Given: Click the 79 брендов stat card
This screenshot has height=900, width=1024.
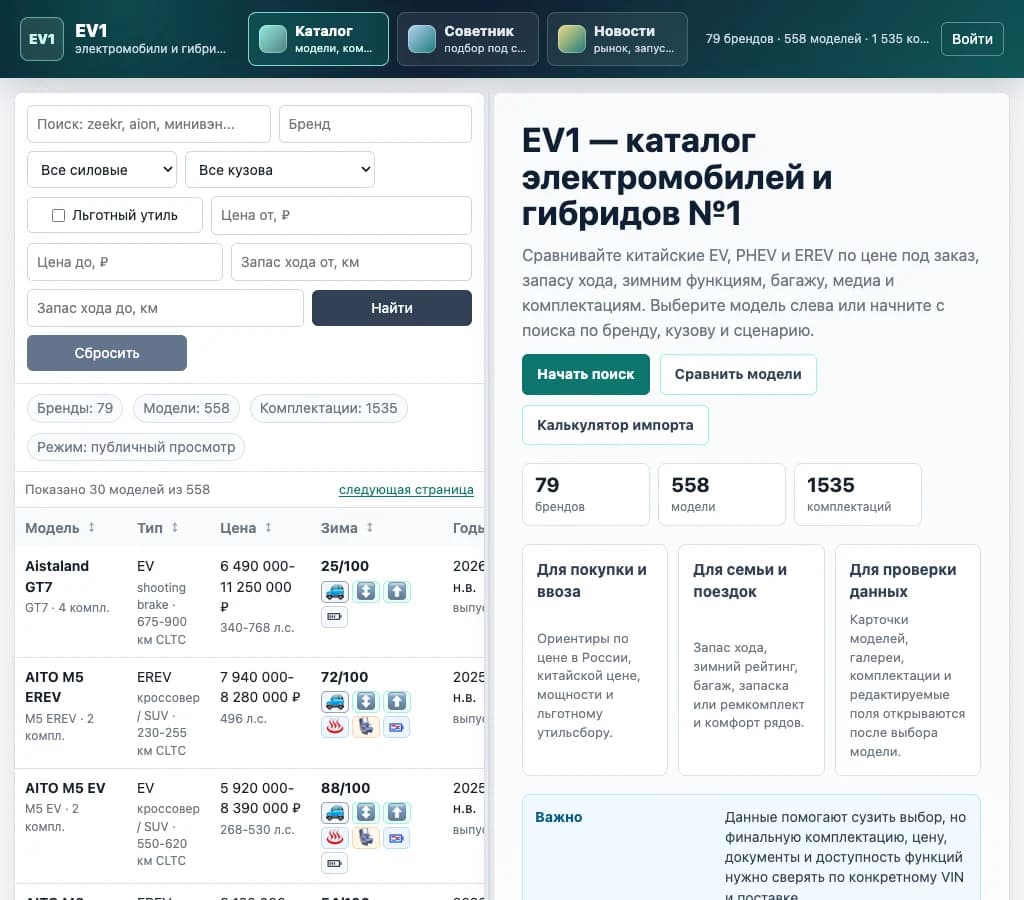Looking at the screenshot, I should [x=586, y=494].
